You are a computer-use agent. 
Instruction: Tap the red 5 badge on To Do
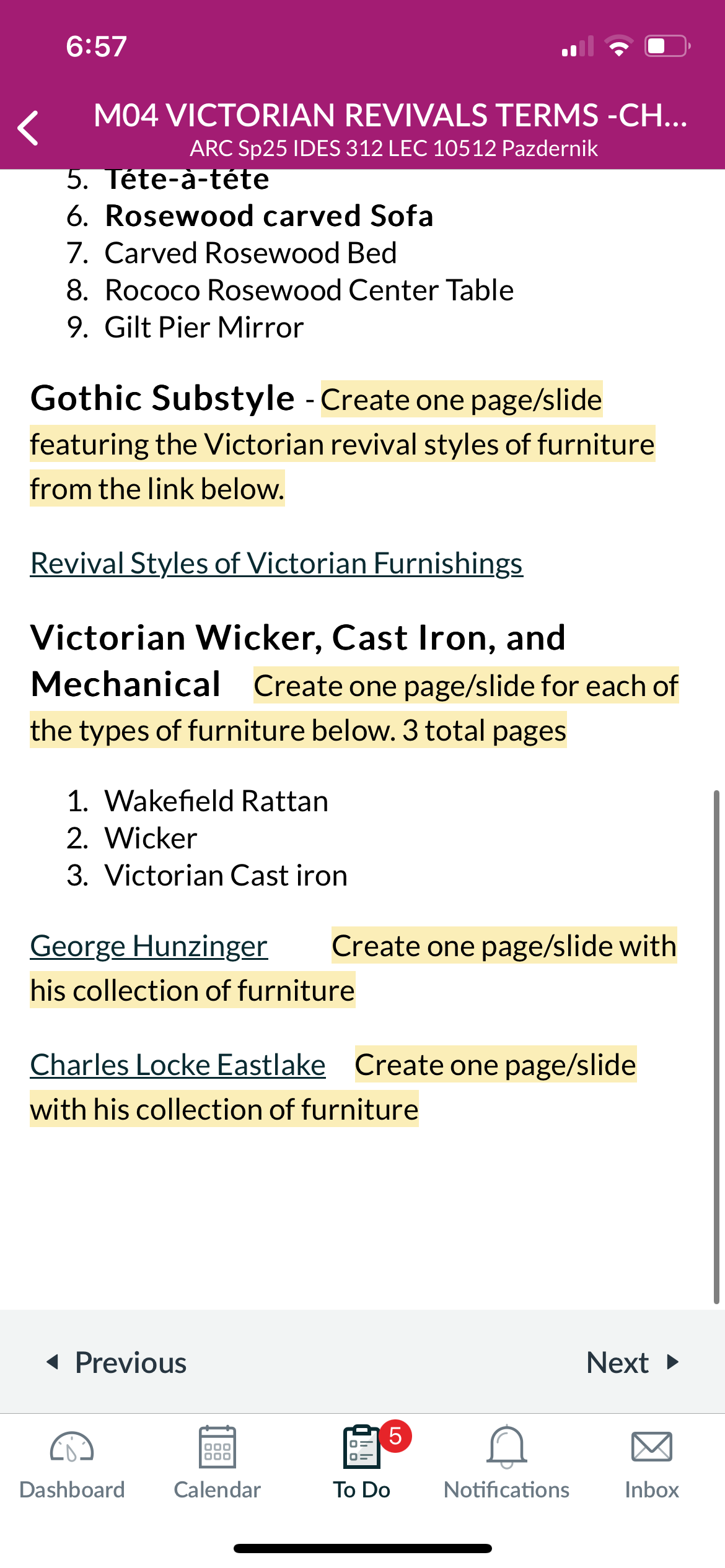click(x=395, y=1436)
